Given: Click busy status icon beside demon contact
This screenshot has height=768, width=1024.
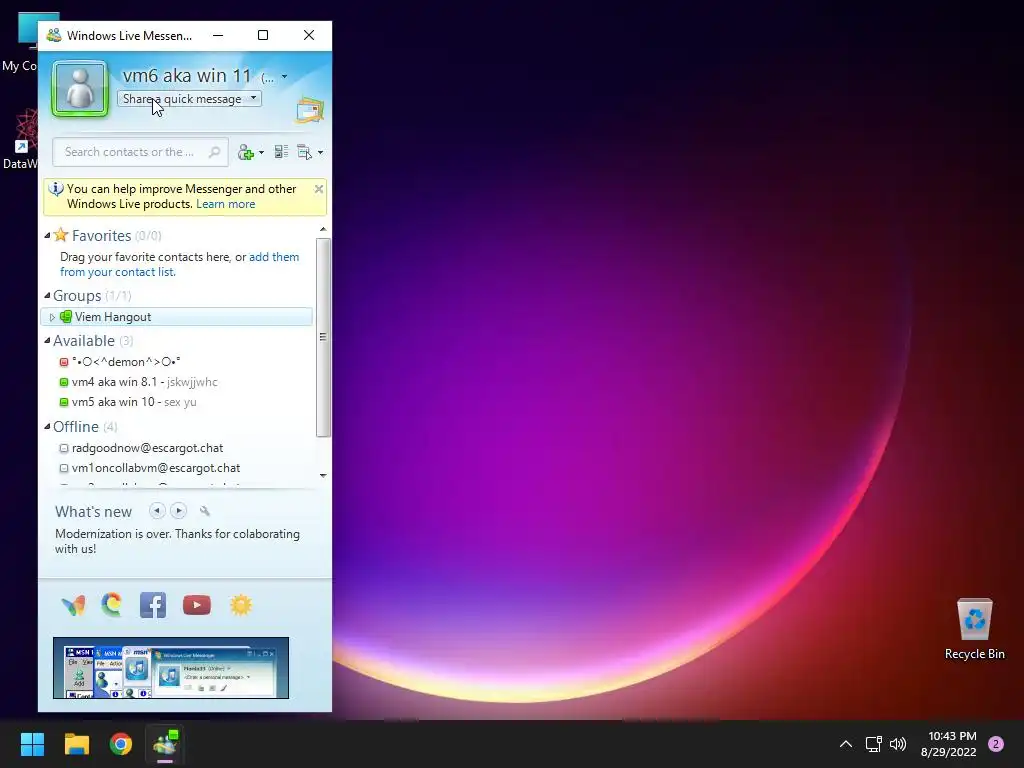Looking at the screenshot, I should tap(63, 362).
